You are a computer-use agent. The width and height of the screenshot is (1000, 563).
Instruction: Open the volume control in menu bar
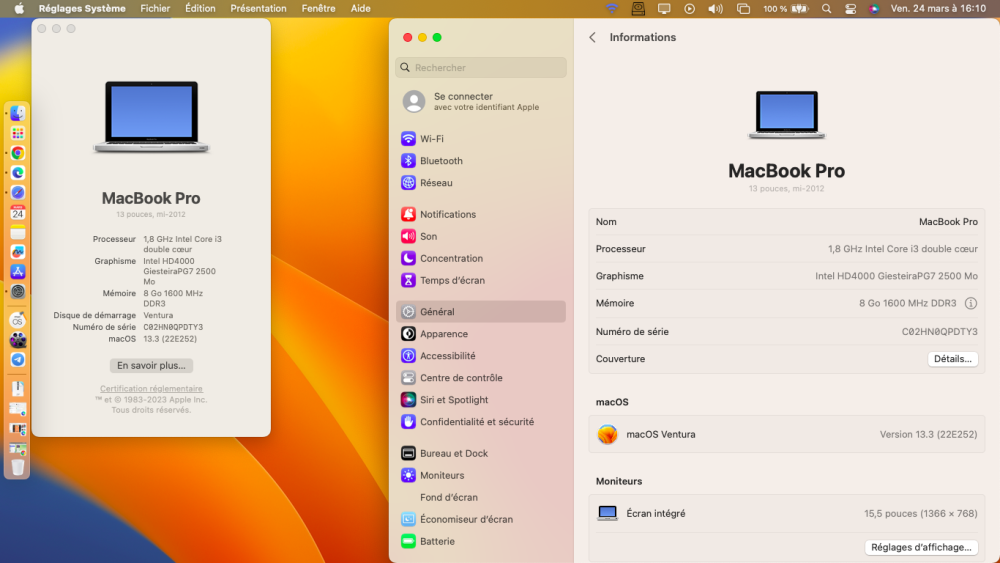[x=716, y=8]
